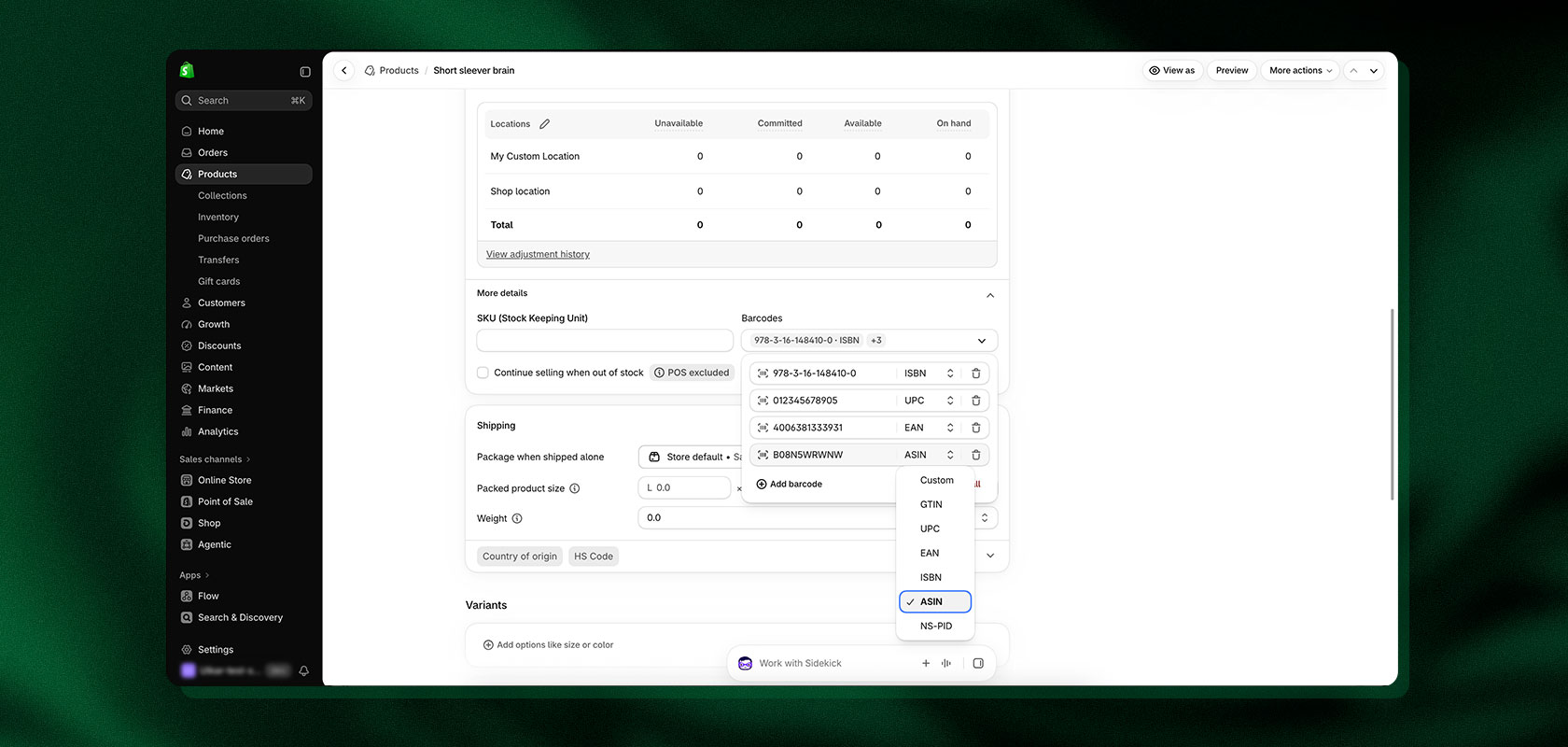This screenshot has width=1568, height=747.
Task: Click Add options like size or color
Action: click(548, 645)
